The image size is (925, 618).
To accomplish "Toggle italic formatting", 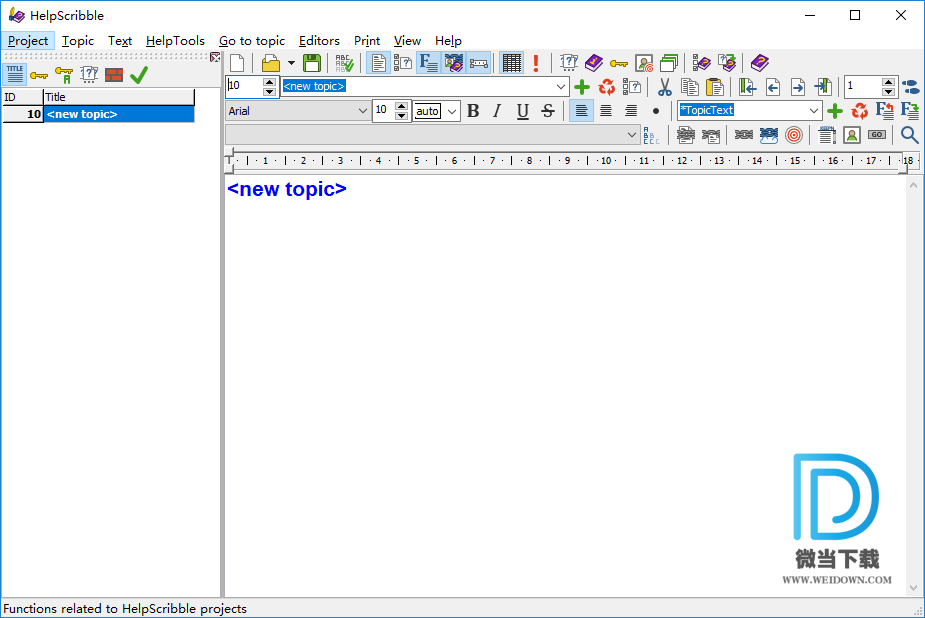I will pyautogui.click(x=497, y=111).
